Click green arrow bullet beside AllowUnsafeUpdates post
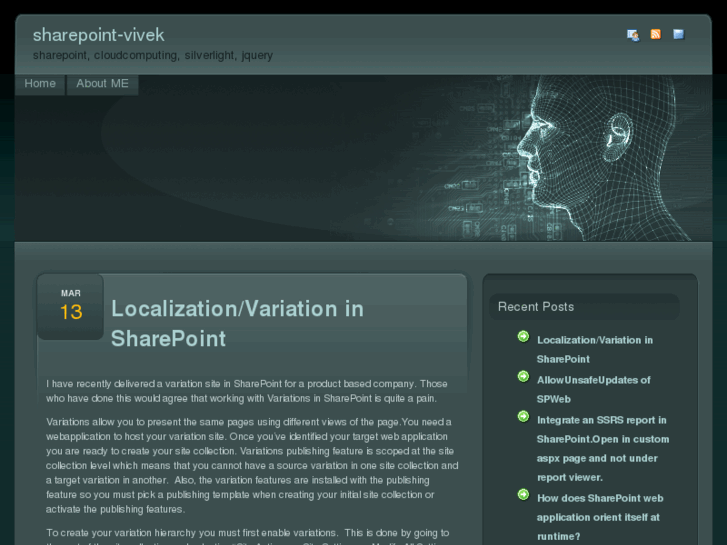 click(x=523, y=376)
